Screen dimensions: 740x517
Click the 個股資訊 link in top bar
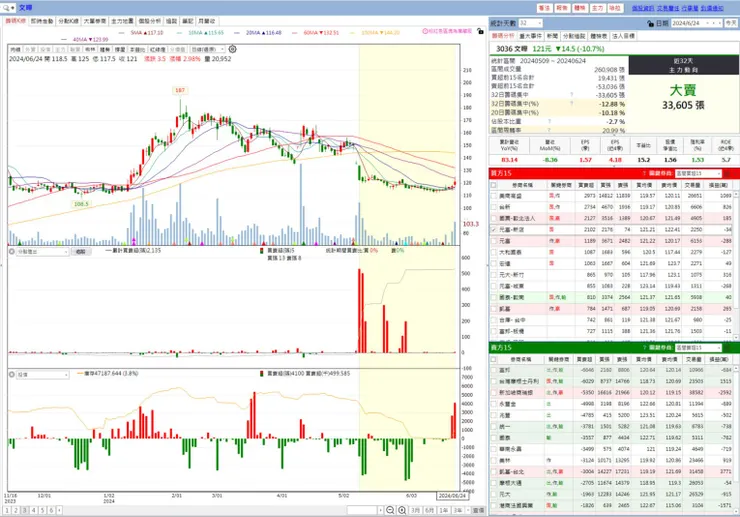pyautogui.click(x=643, y=8)
